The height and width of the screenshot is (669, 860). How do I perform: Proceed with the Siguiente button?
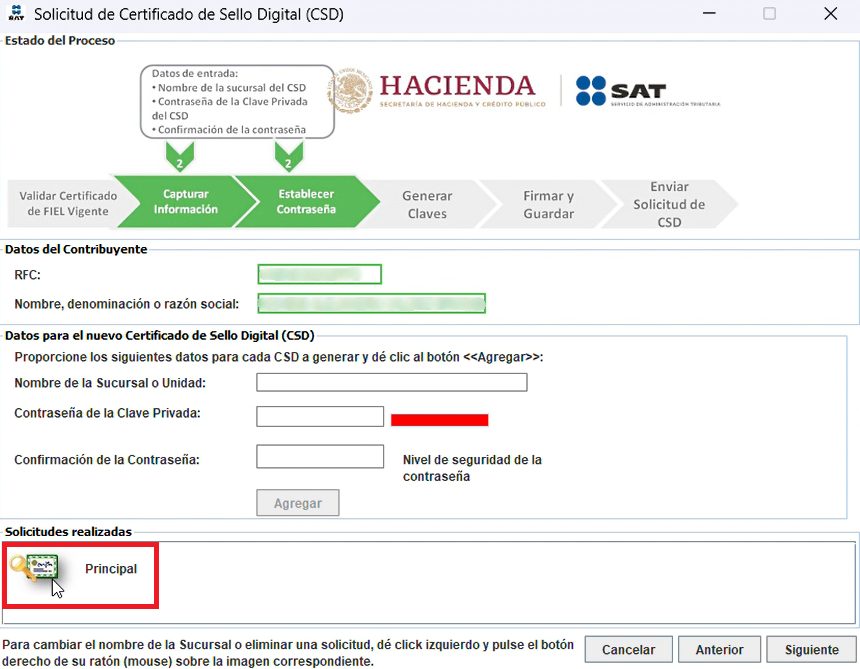(x=811, y=650)
